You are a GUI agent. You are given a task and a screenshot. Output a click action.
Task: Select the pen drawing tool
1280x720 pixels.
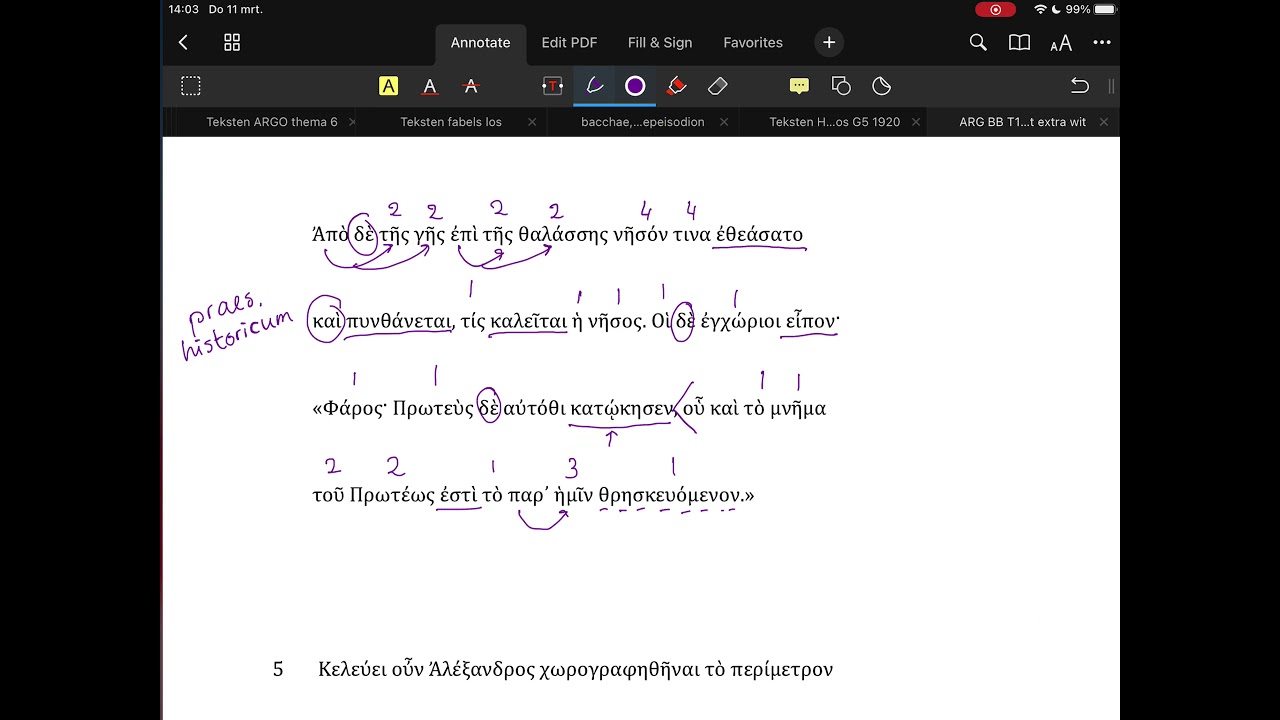click(x=594, y=86)
